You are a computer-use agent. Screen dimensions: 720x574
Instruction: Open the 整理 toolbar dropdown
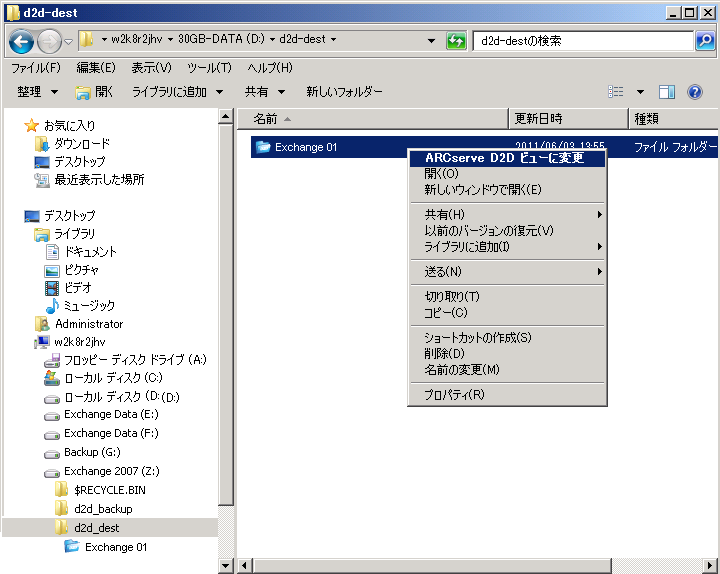(x=38, y=92)
